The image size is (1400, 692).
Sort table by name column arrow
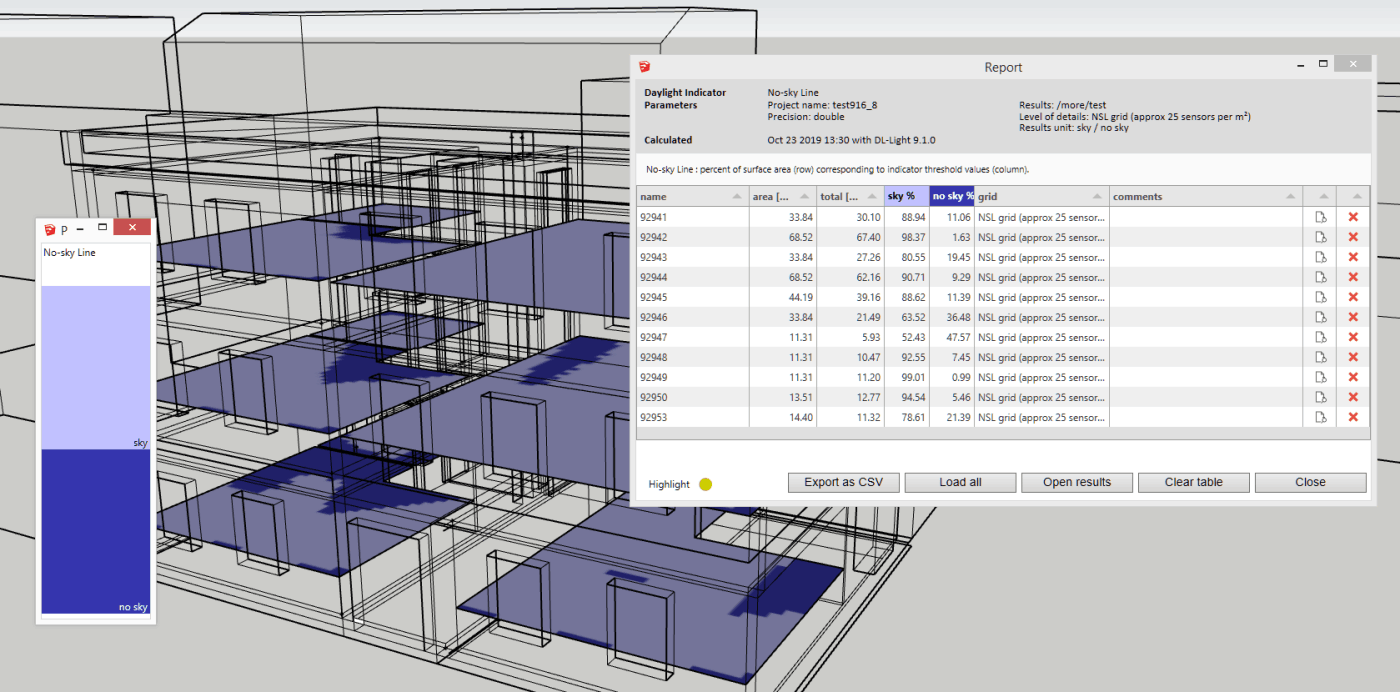(737, 196)
